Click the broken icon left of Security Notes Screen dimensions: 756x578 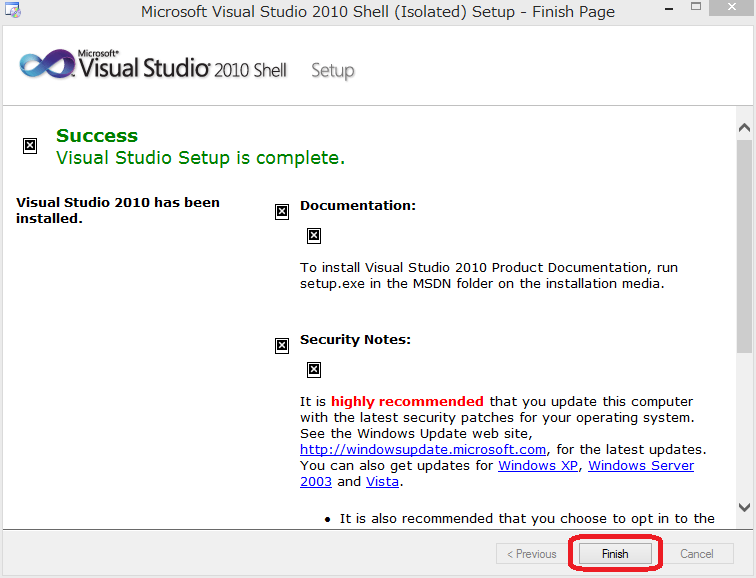[x=282, y=346]
